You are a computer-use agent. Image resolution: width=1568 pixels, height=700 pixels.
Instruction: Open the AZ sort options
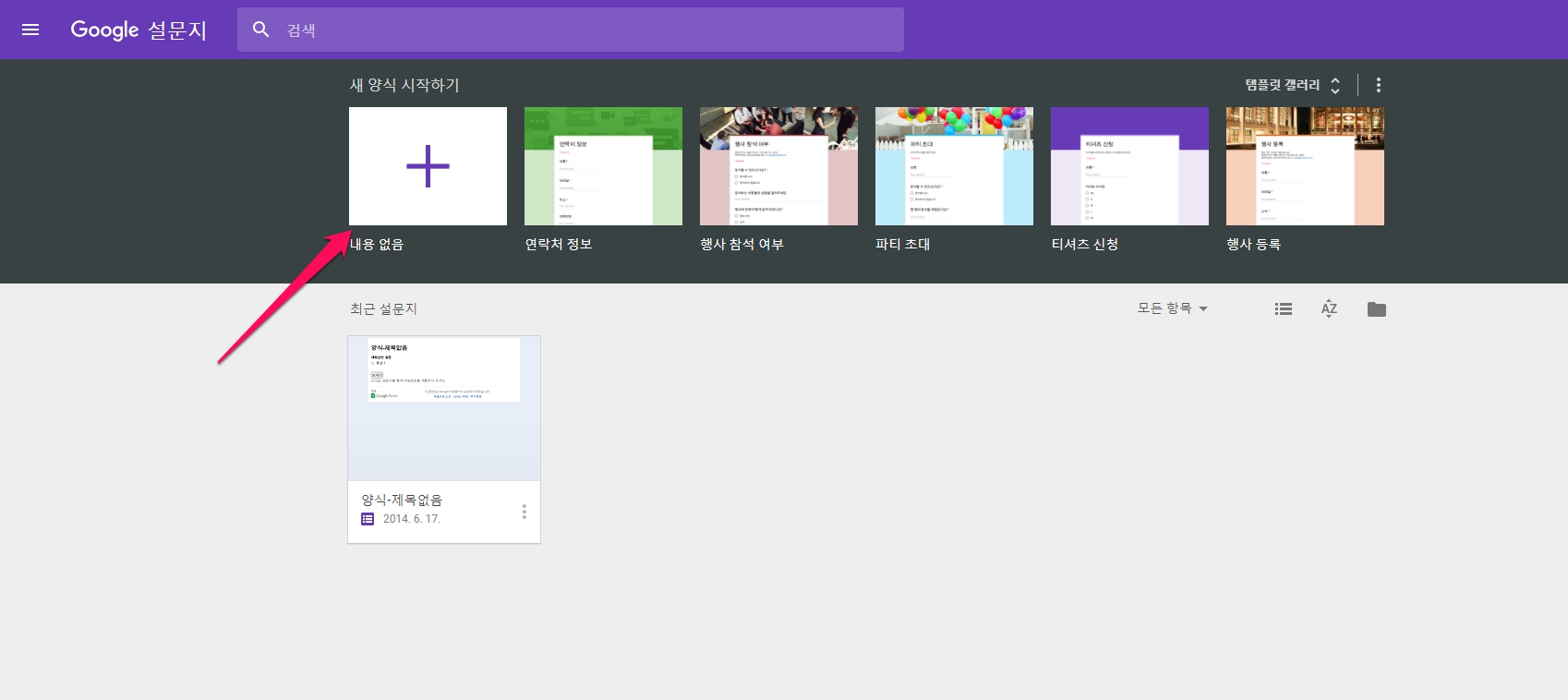[x=1329, y=309]
